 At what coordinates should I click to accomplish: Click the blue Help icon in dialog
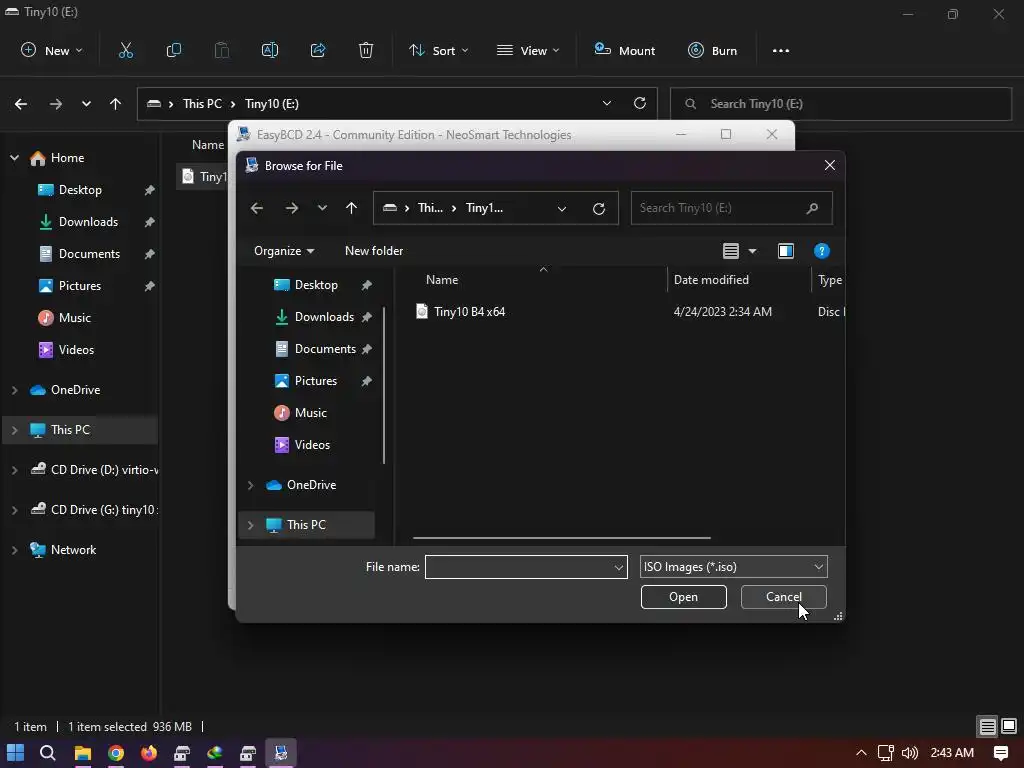(x=822, y=251)
